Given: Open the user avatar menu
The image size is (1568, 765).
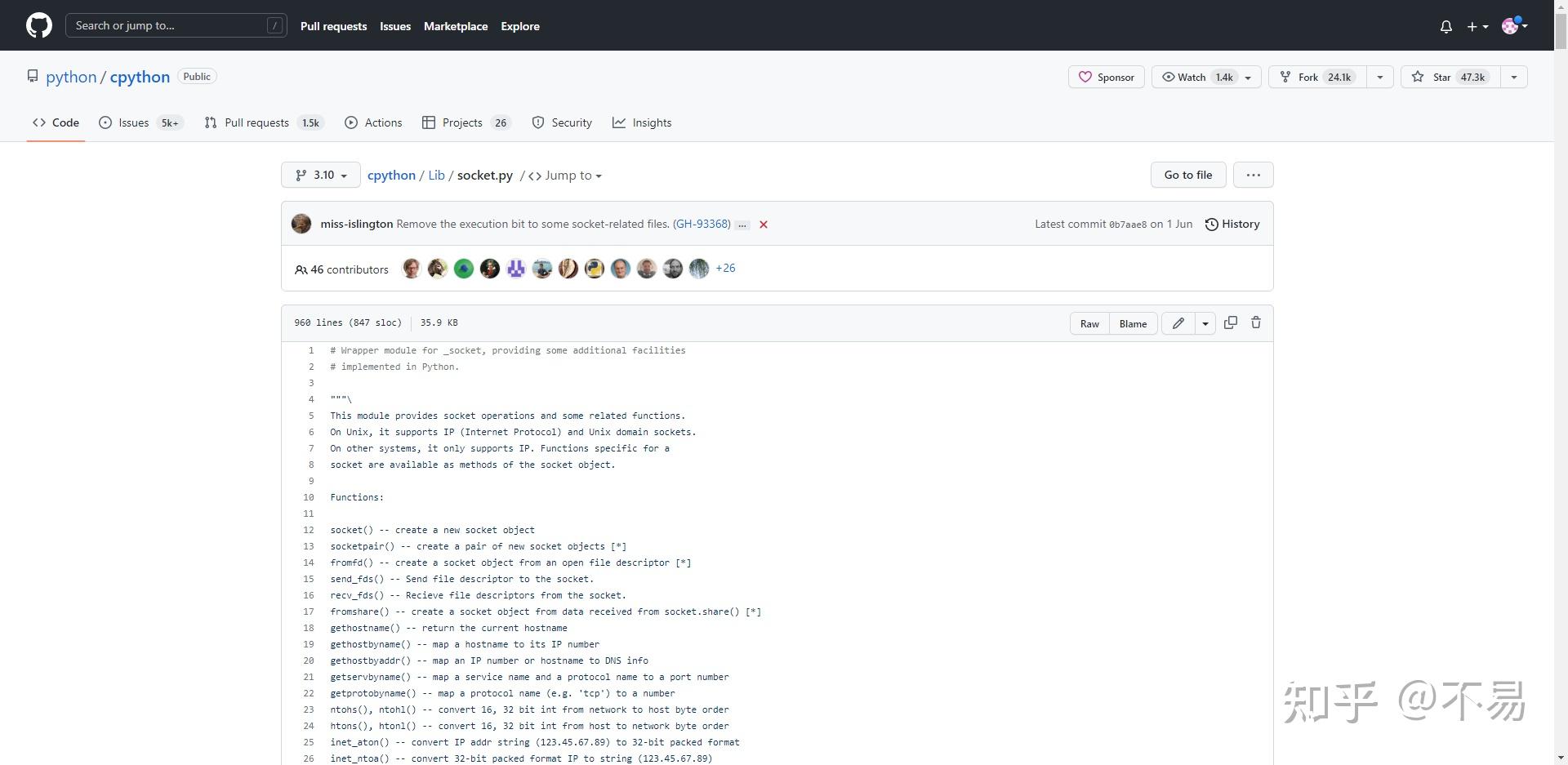Looking at the screenshot, I should coord(1515,26).
